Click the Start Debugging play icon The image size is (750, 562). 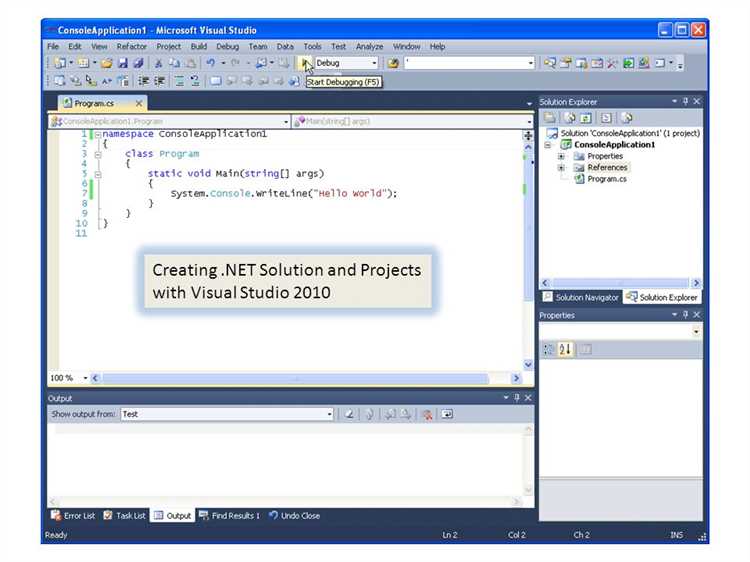tap(304, 63)
